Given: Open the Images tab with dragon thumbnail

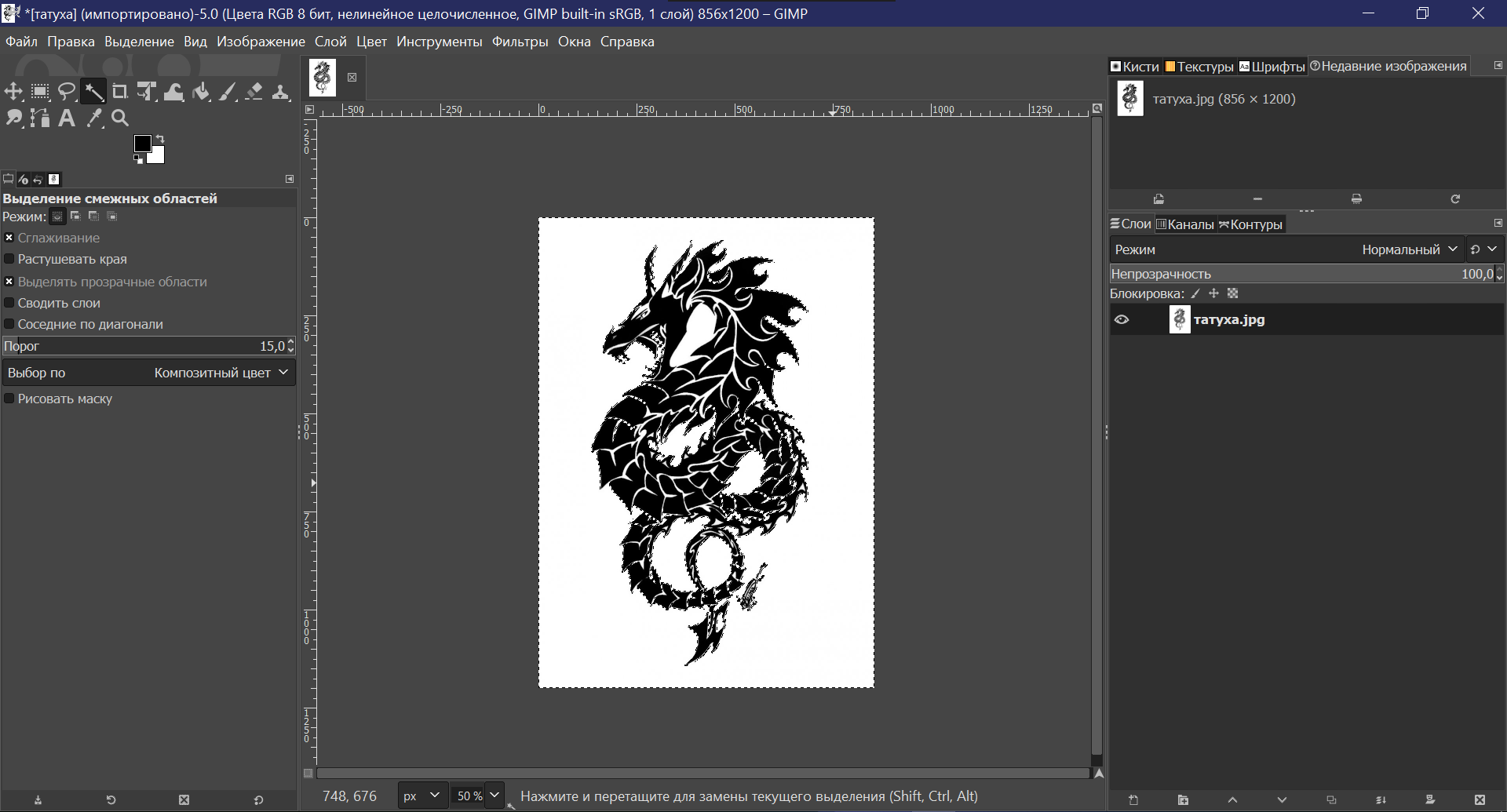Looking at the screenshot, I should [53, 179].
